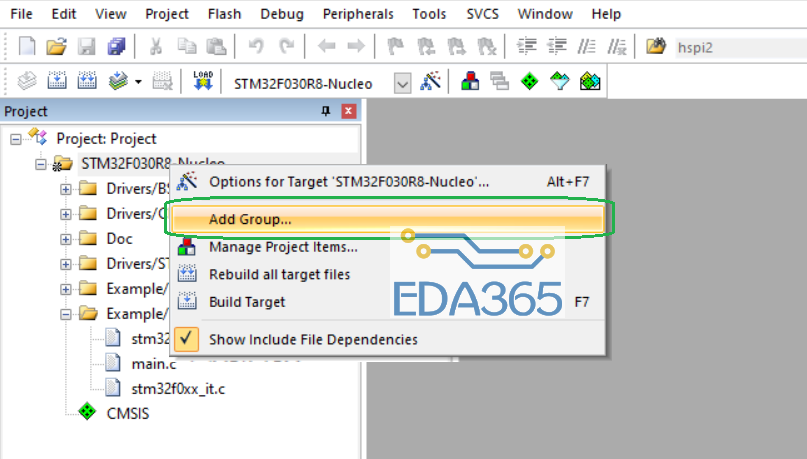Click the Copy icon in toolbar
Viewport: 807px width, 459px height.
tap(186, 47)
